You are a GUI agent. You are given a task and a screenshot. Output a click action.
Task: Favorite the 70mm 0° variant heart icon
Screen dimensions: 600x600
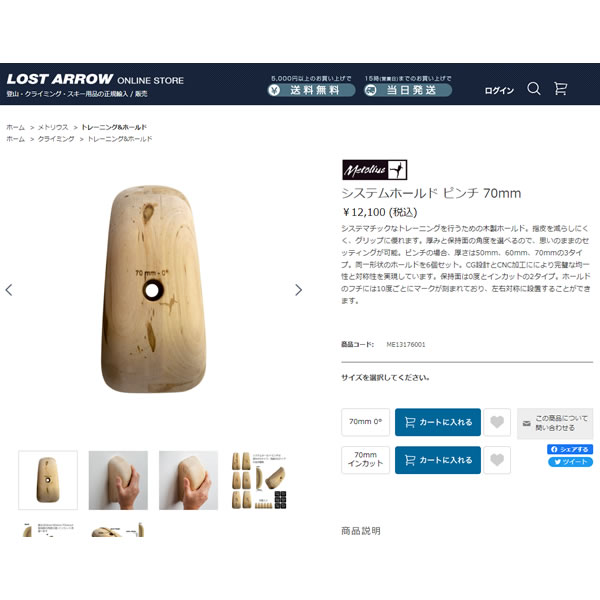point(497,422)
